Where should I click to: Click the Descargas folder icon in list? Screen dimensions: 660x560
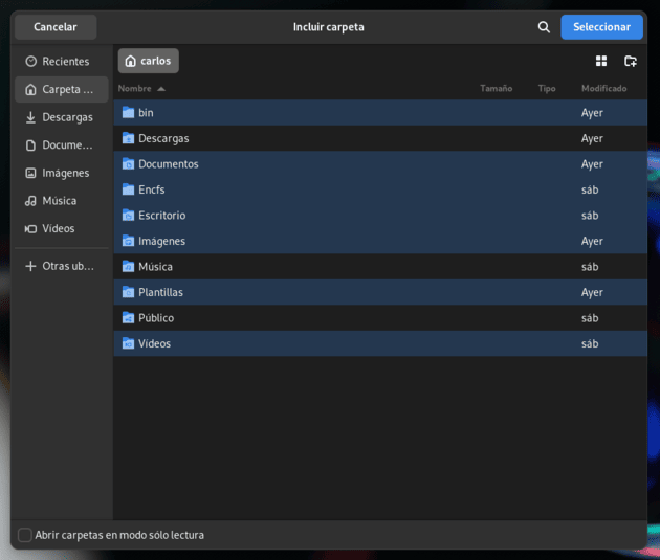coord(128,138)
